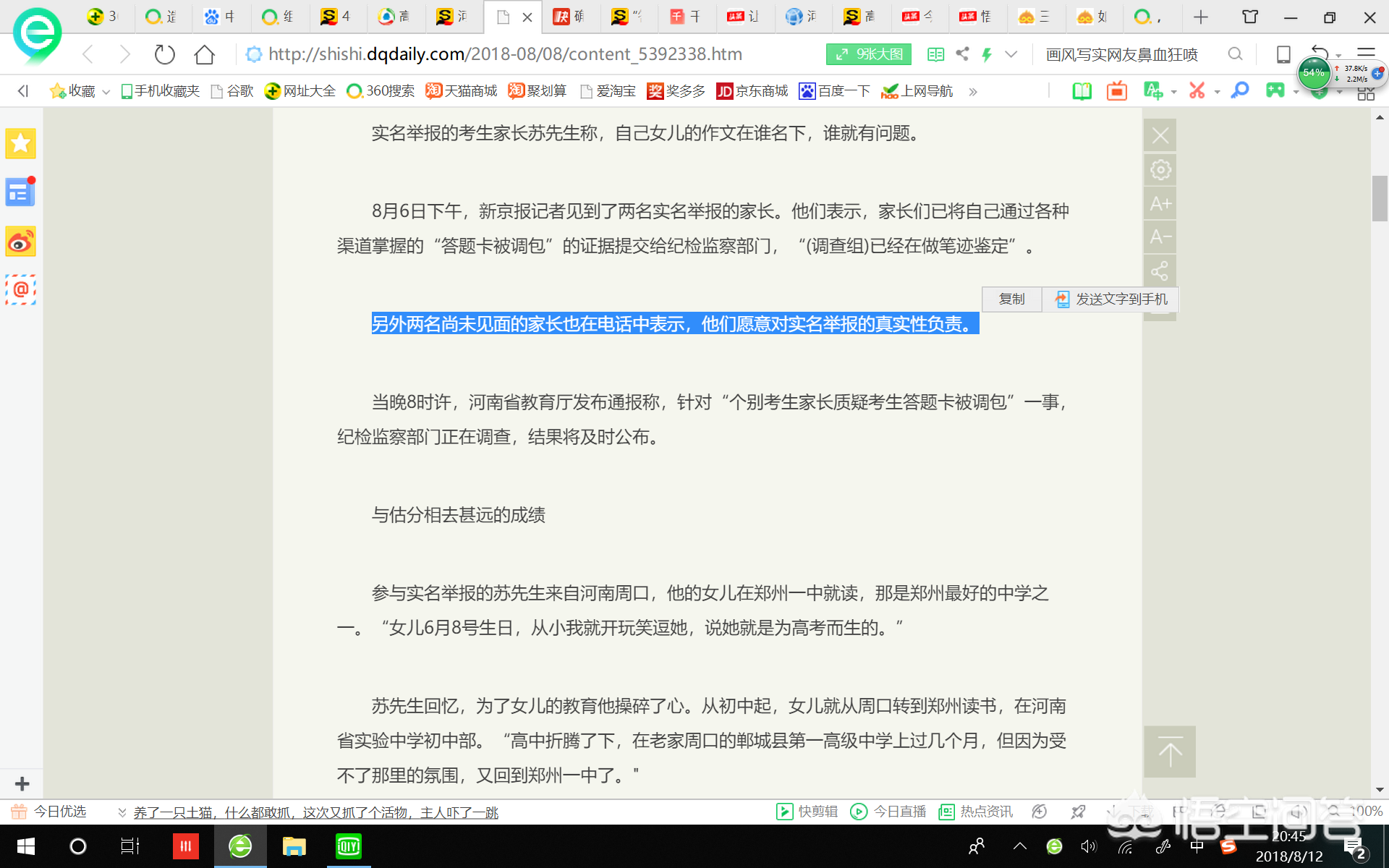Click the blue key password manager icon
The width and height of the screenshot is (1389, 868).
point(1239,90)
